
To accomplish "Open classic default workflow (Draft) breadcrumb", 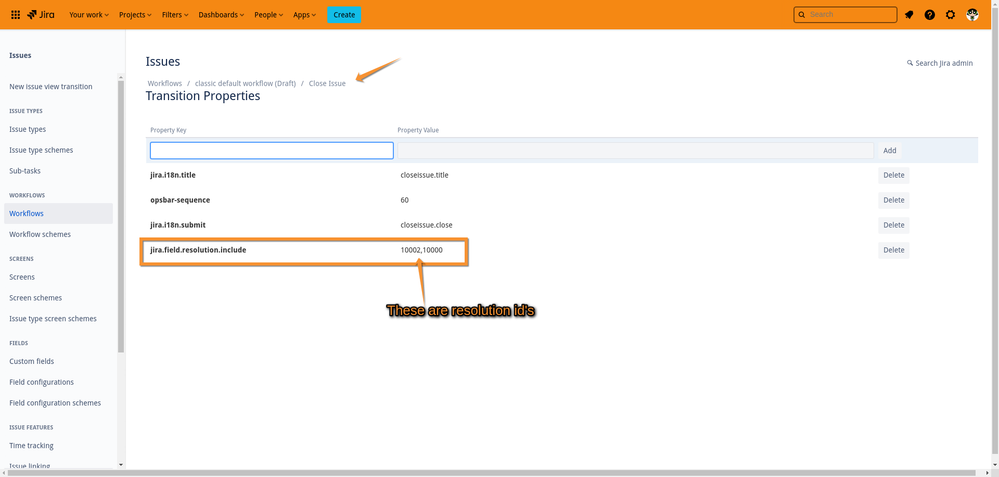I will (245, 83).
